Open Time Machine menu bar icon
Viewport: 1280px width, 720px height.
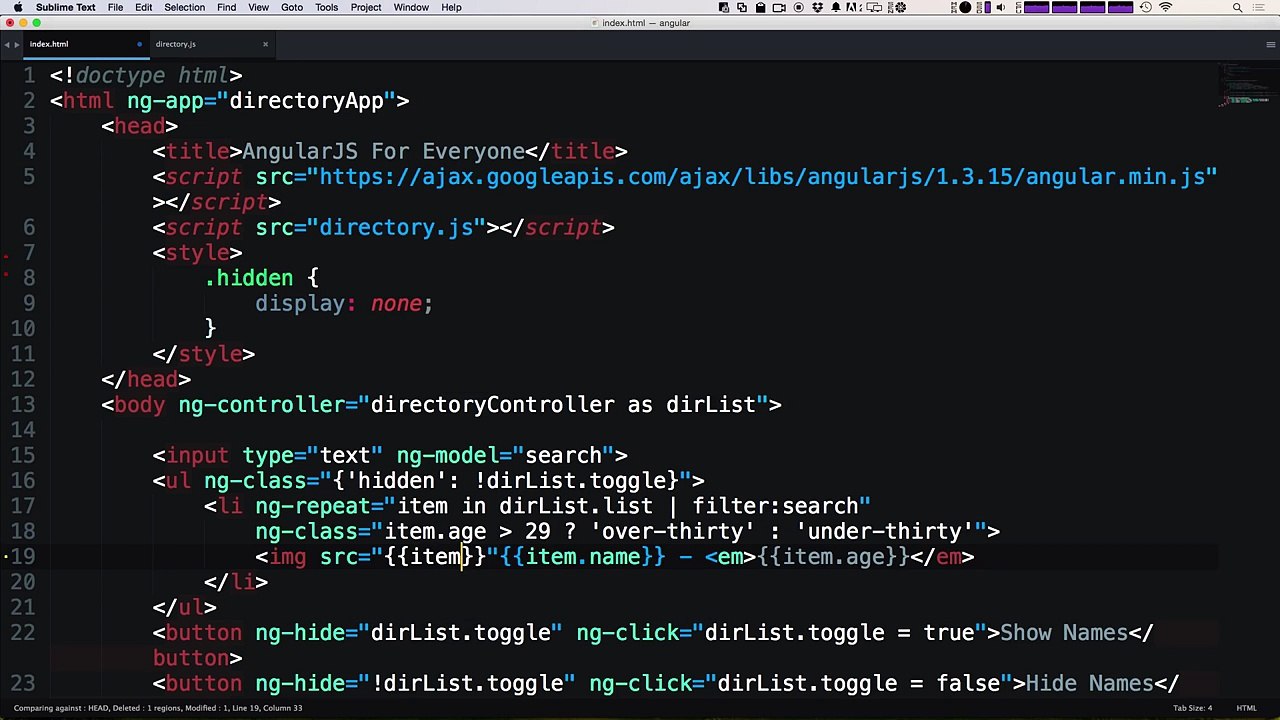[x=1146, y=7]
